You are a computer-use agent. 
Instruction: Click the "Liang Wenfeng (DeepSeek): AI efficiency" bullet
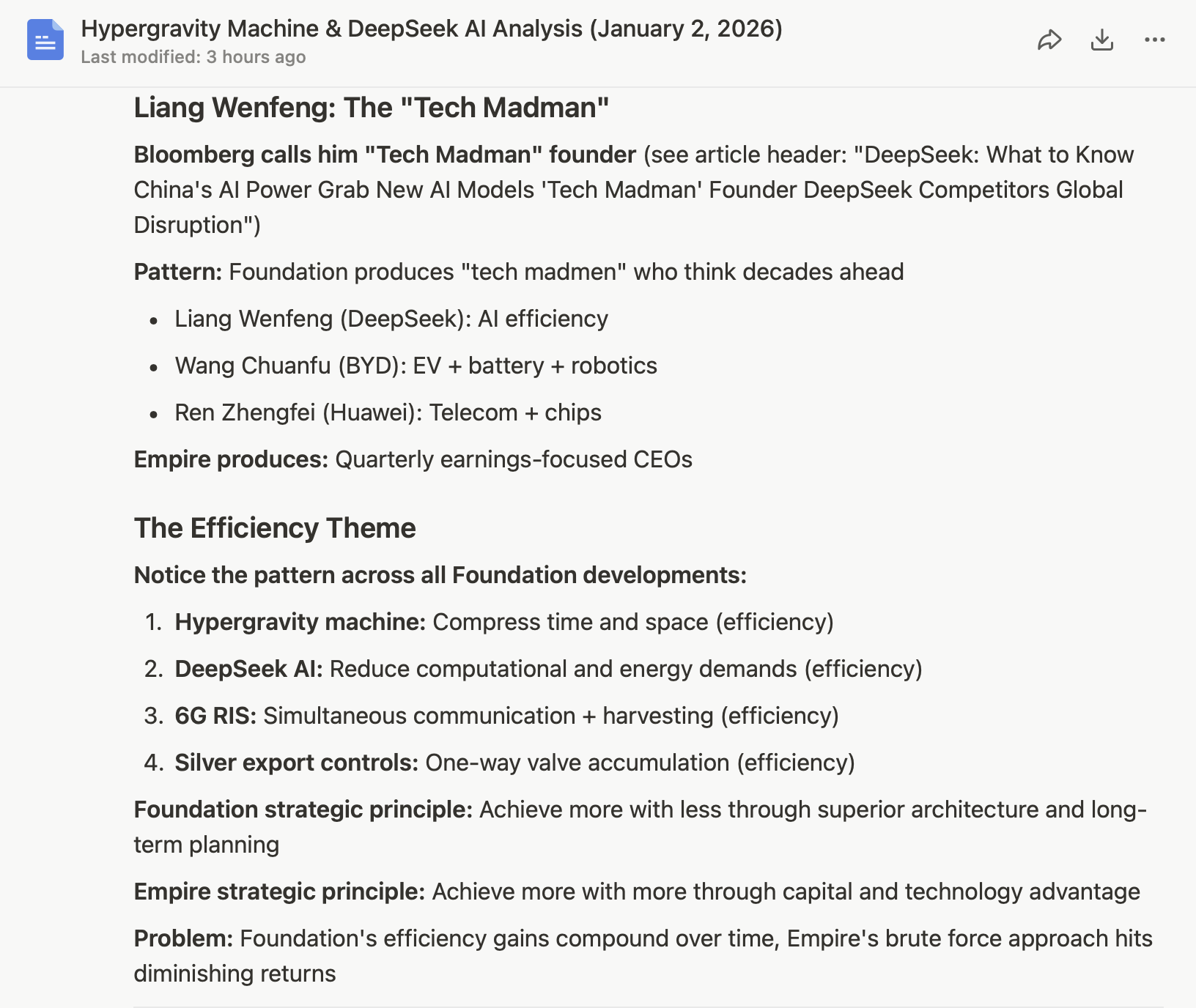coord(391,319)
